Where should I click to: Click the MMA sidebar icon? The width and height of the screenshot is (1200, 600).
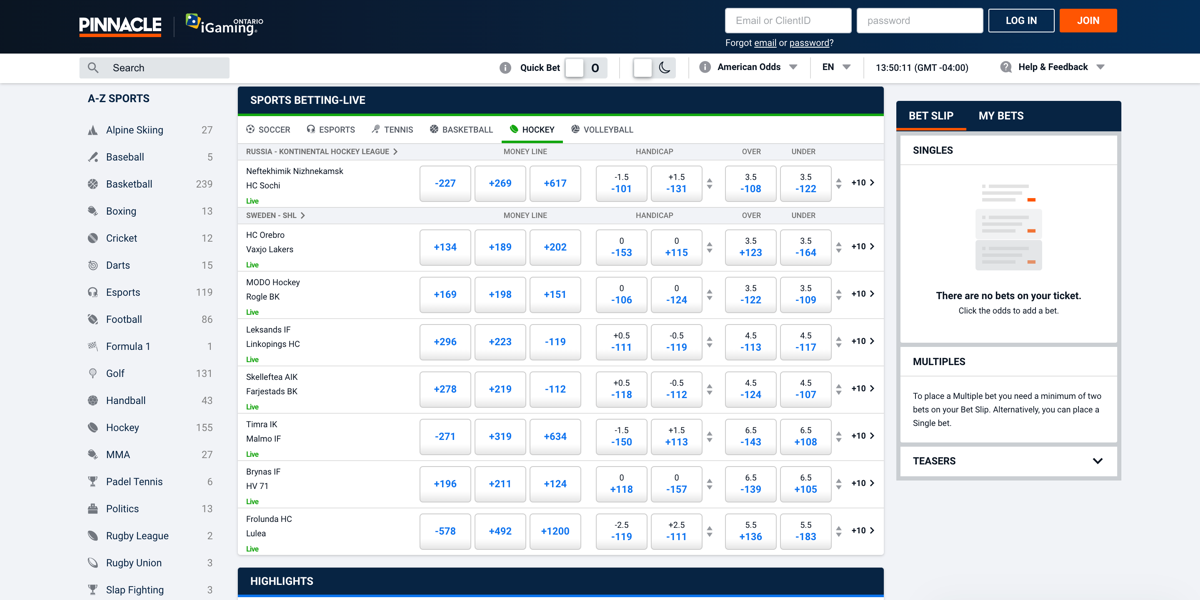(92, 454)
